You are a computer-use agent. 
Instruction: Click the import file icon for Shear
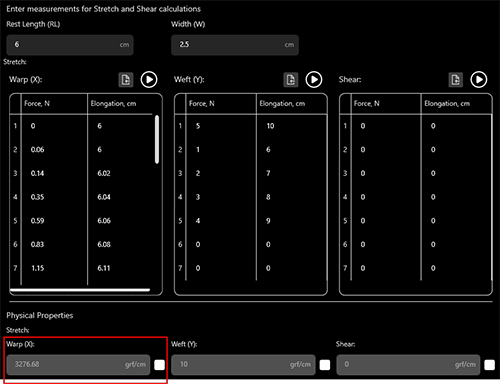pyautogui.click(x=455, y=80)
